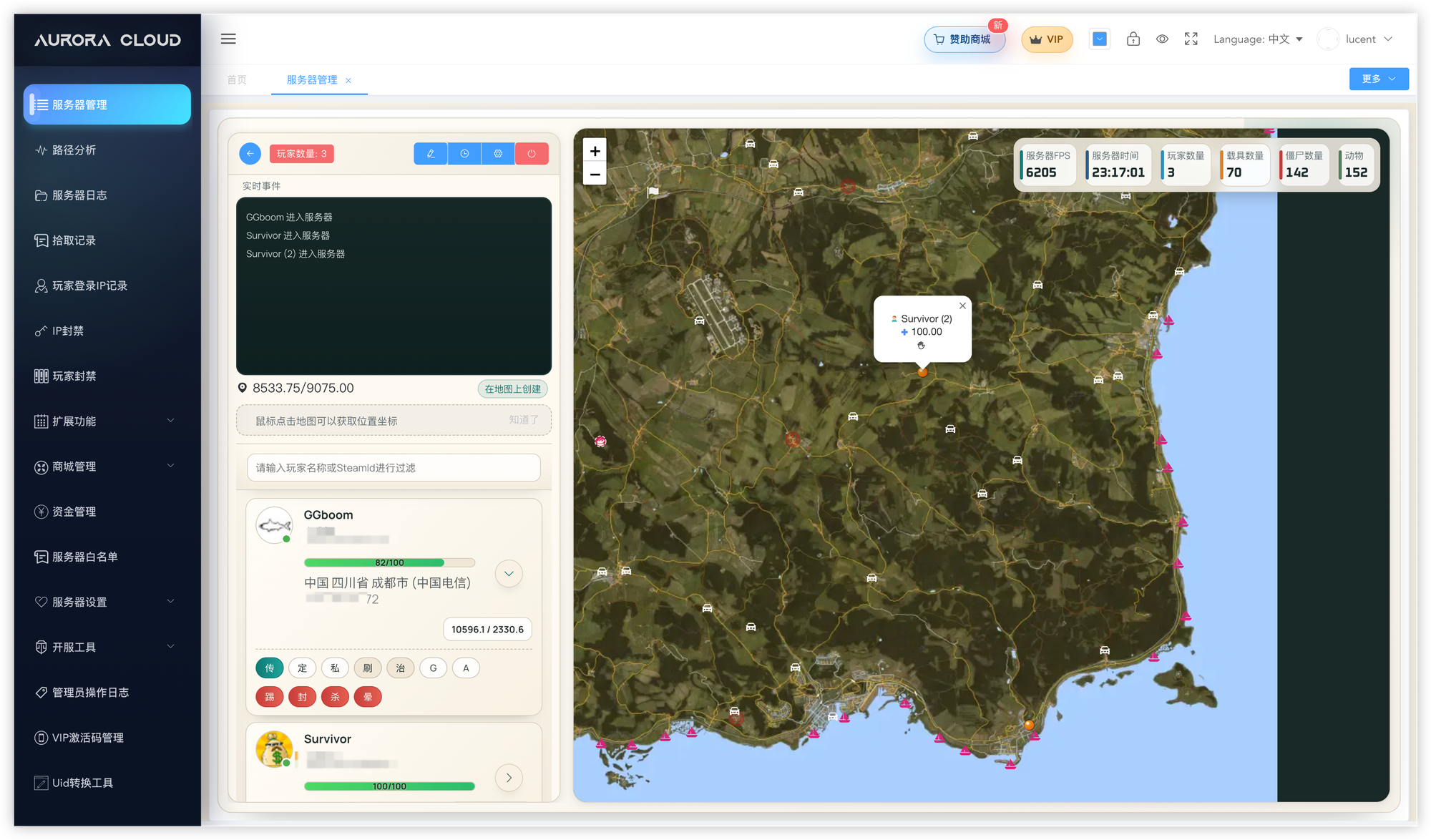Click Survivor's money bag avatar
The image size is (1431, 840).
pyautogui.click(x=275, y=749)
